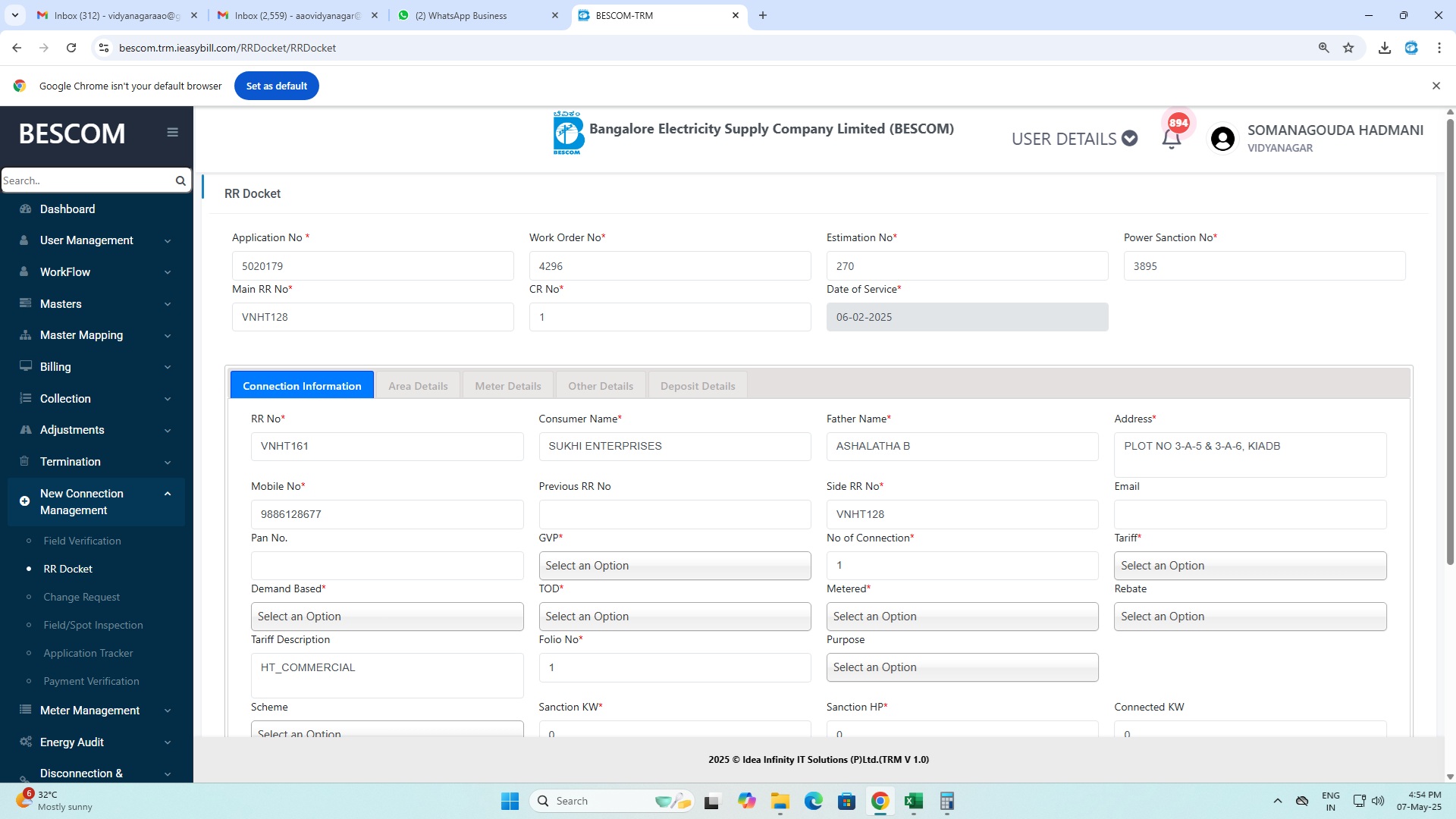
Task: Open Field Verification submenu link
Action: click(x=82, y=541)
